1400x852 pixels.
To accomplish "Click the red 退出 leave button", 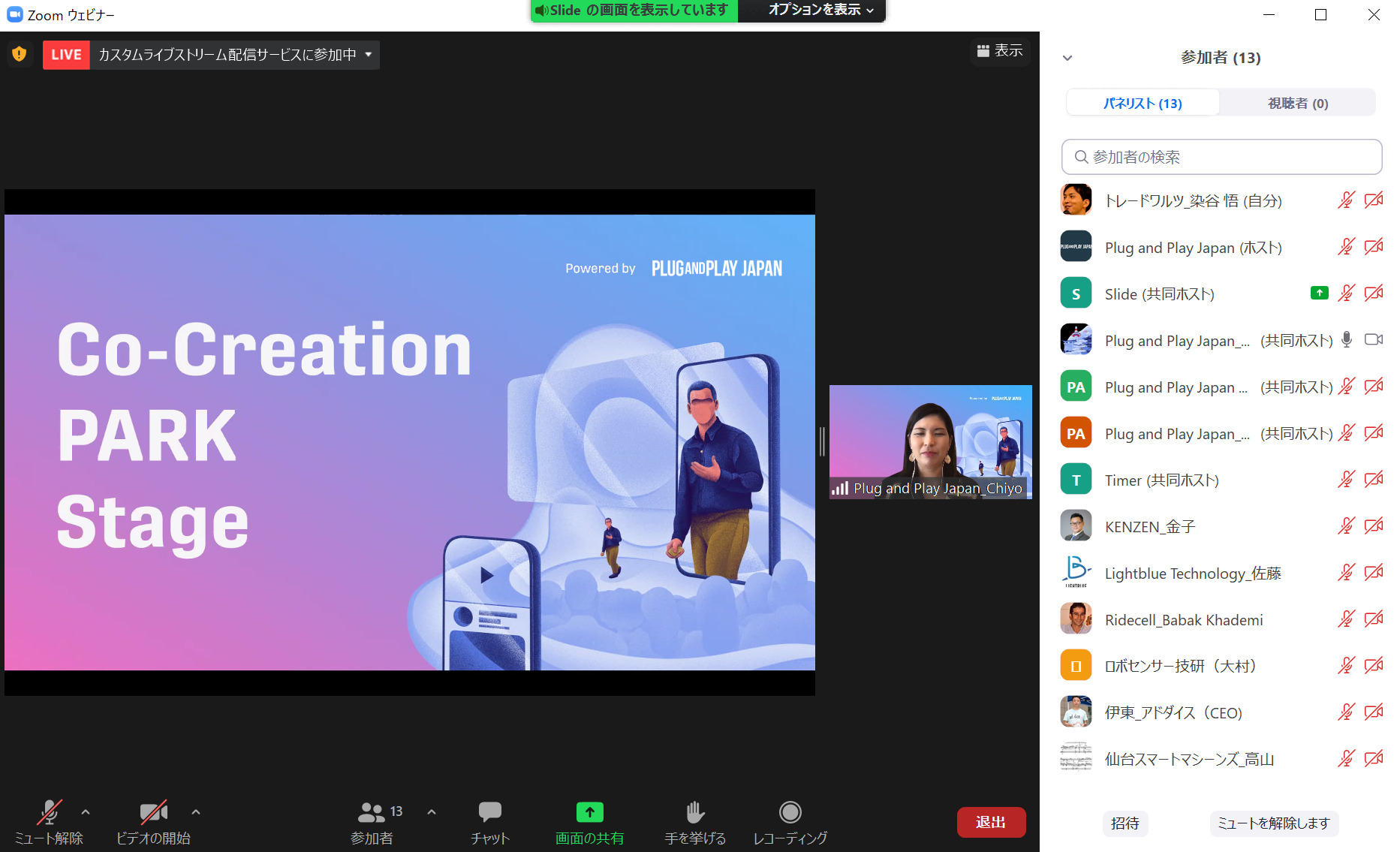I will pyautogui.click(x=991, y=822).
